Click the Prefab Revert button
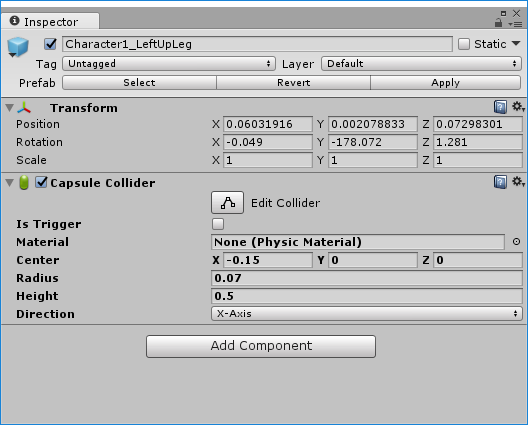The width and height of the screenshot is (528, 425). 293,83
